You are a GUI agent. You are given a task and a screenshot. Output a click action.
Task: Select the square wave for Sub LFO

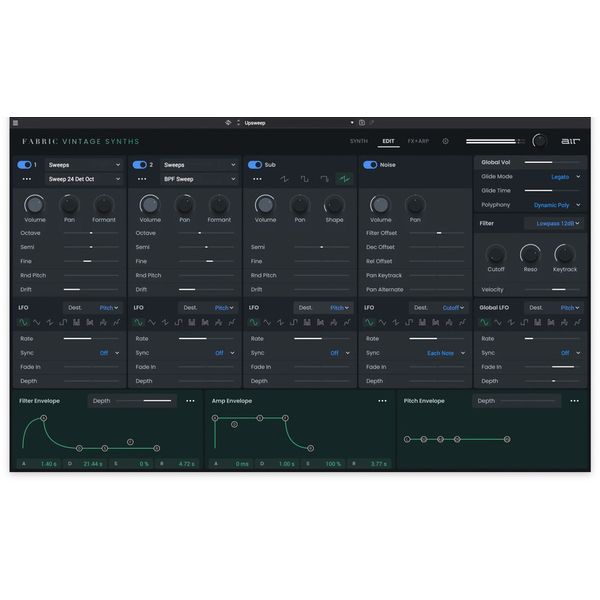click(x=293, y=323)
